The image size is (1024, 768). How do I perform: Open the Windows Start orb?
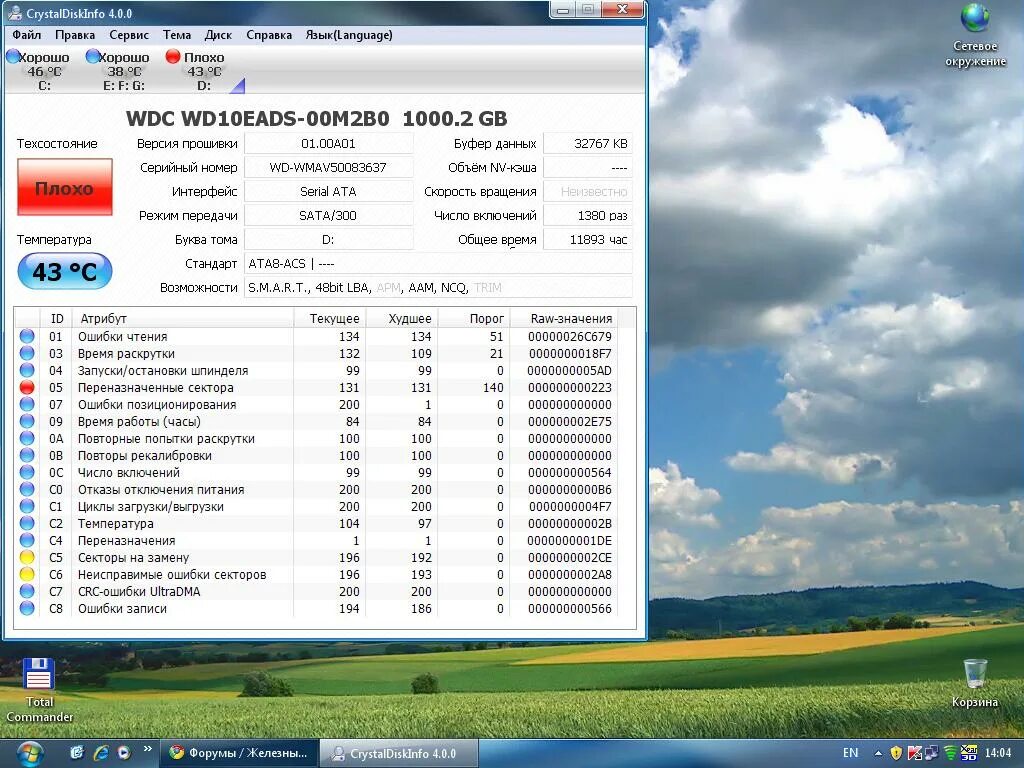pos(30,754)
